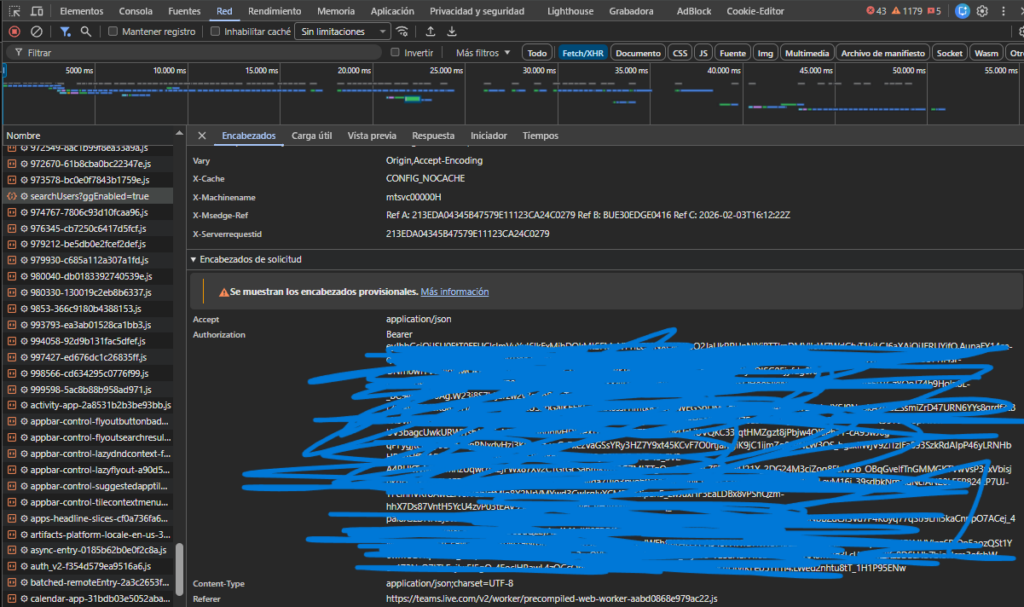Image resolution: width=1024 pixels, height=607 pixels.
Task: Click the export HAR download icon
Action: (x=451, y=31)
